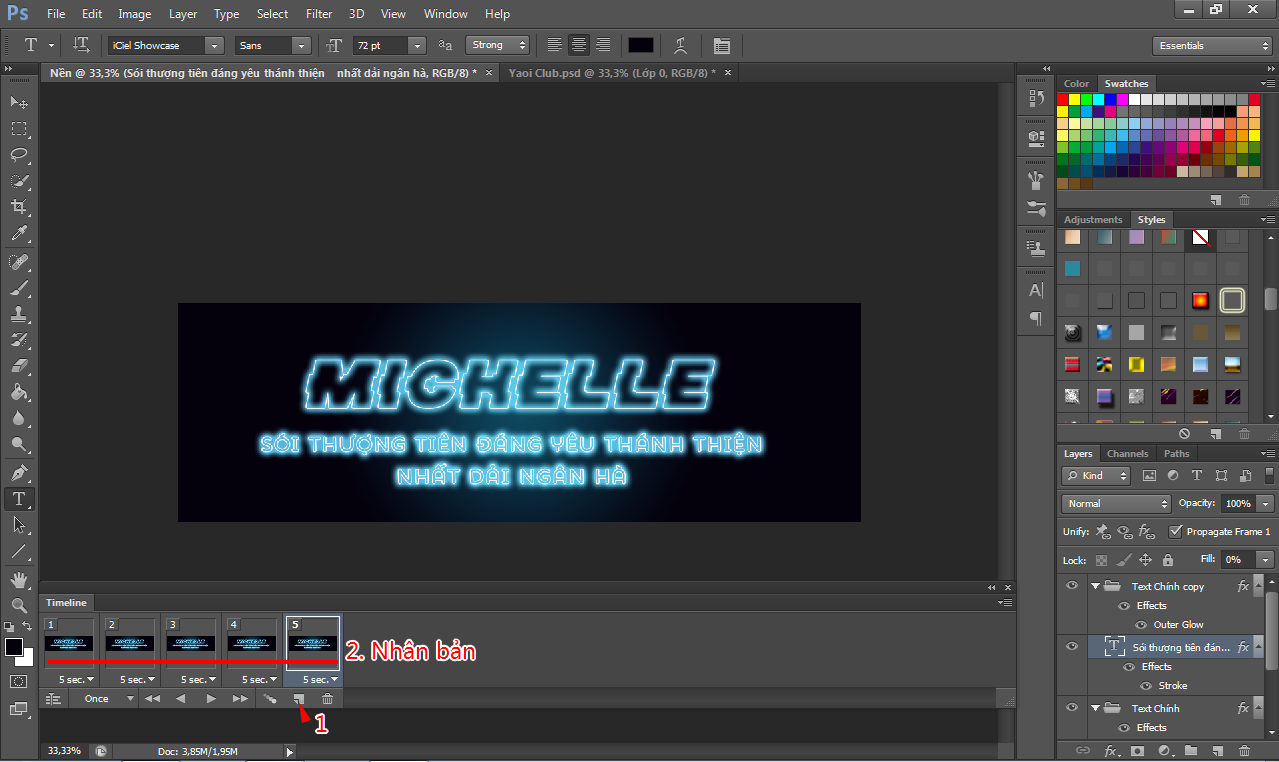The height and width of the screenshot is (762, 1279).
Task: Select the Pen tool
Action: tap(19, 472)
